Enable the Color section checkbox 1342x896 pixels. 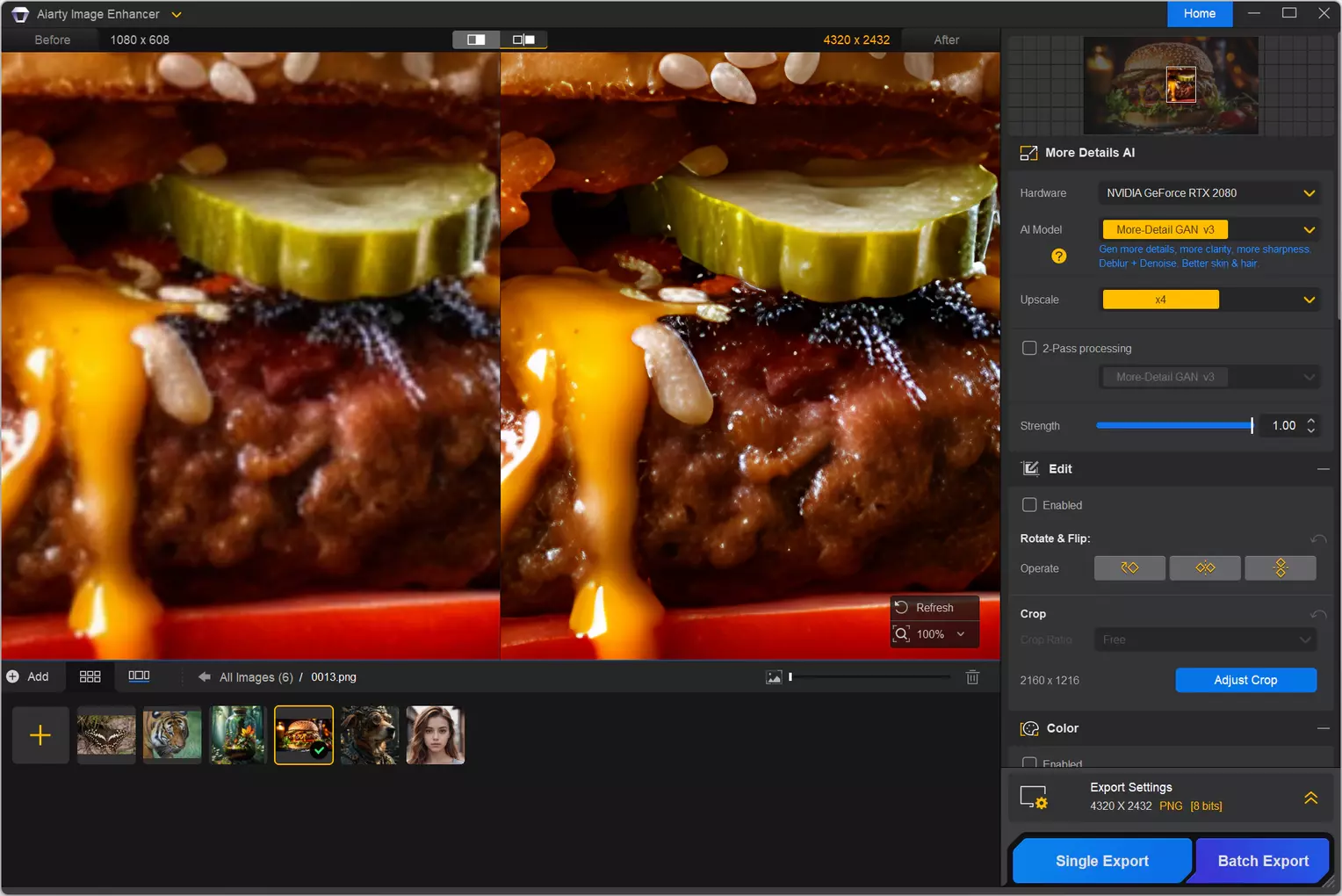tap(1029, 762)
